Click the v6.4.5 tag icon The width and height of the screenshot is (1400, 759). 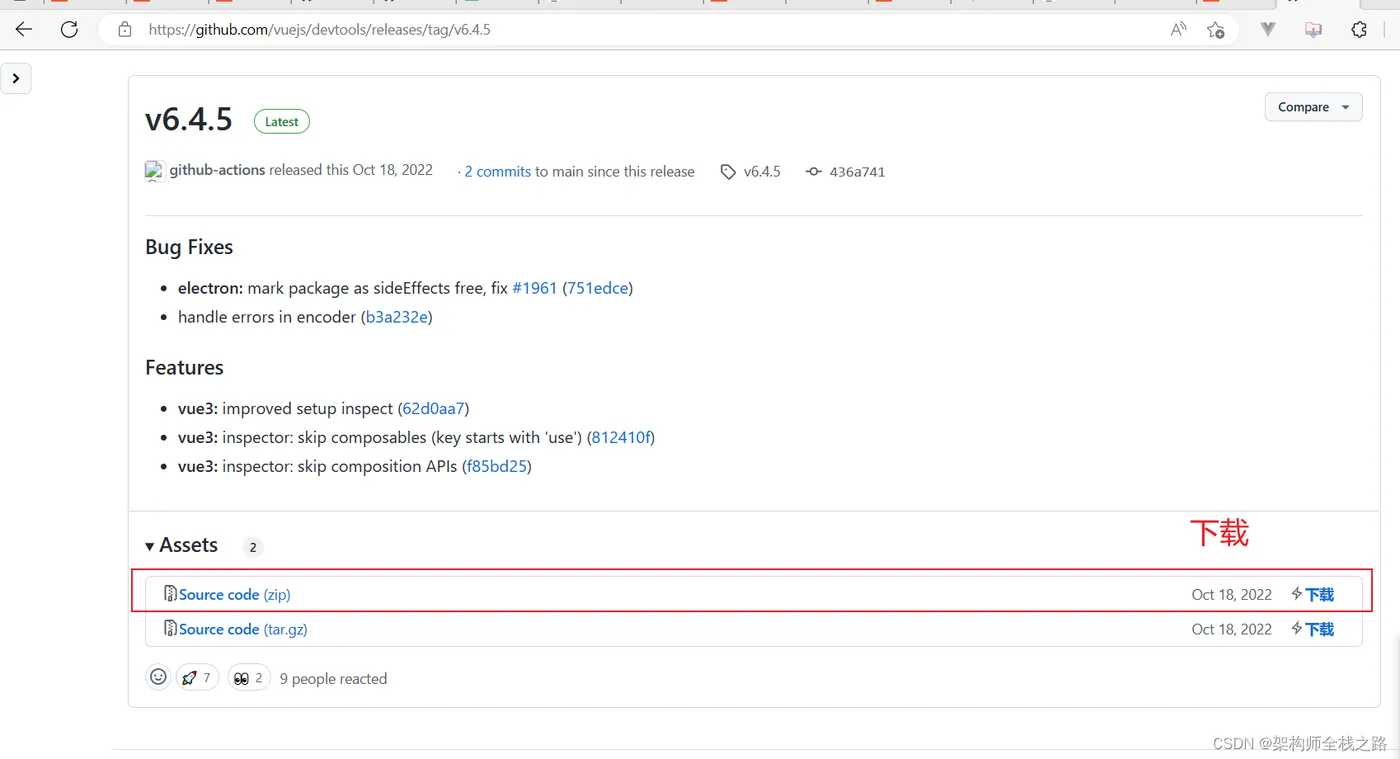[x=728, y=172]
